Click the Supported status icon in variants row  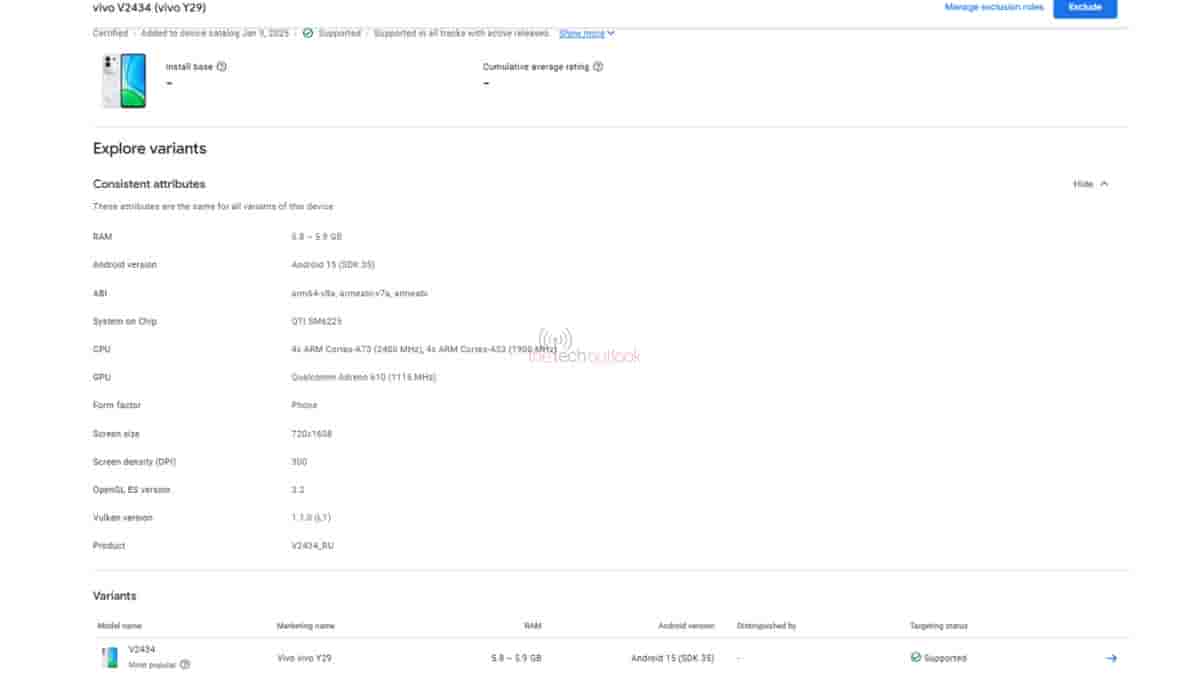tap(915, 658)
